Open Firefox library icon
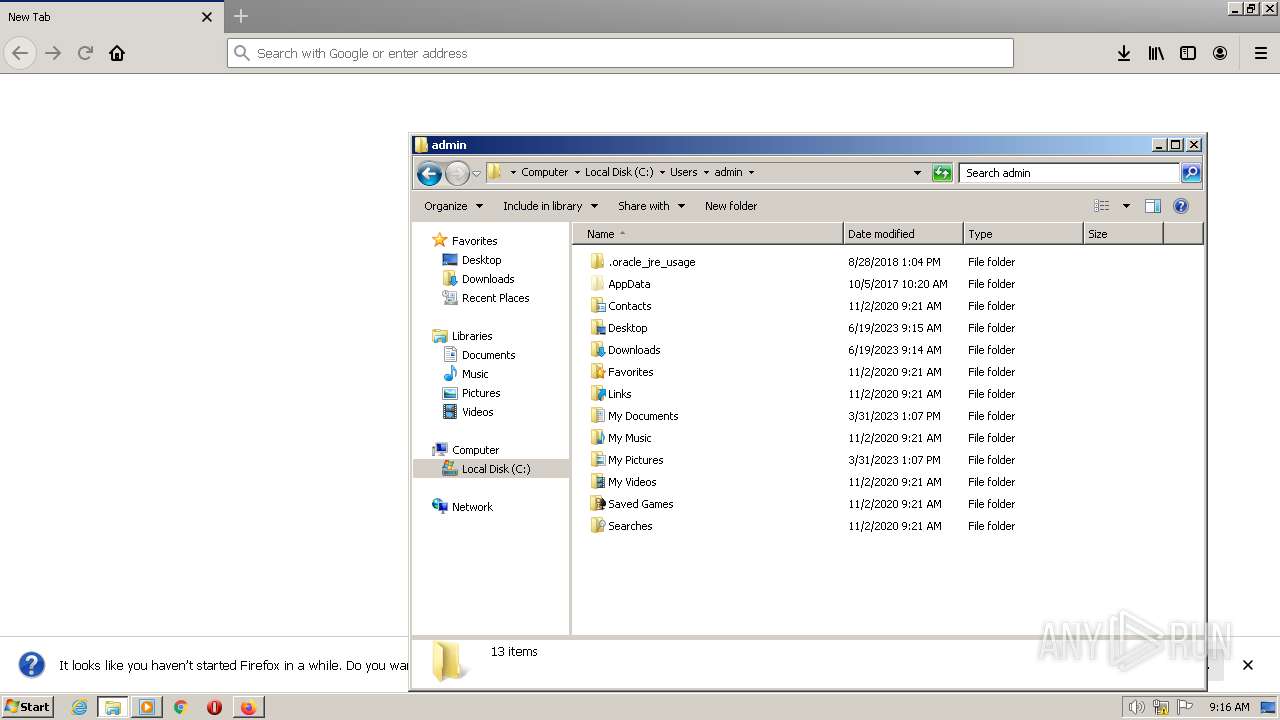This screenshot has width=1280, height=720. [1156, 53]
